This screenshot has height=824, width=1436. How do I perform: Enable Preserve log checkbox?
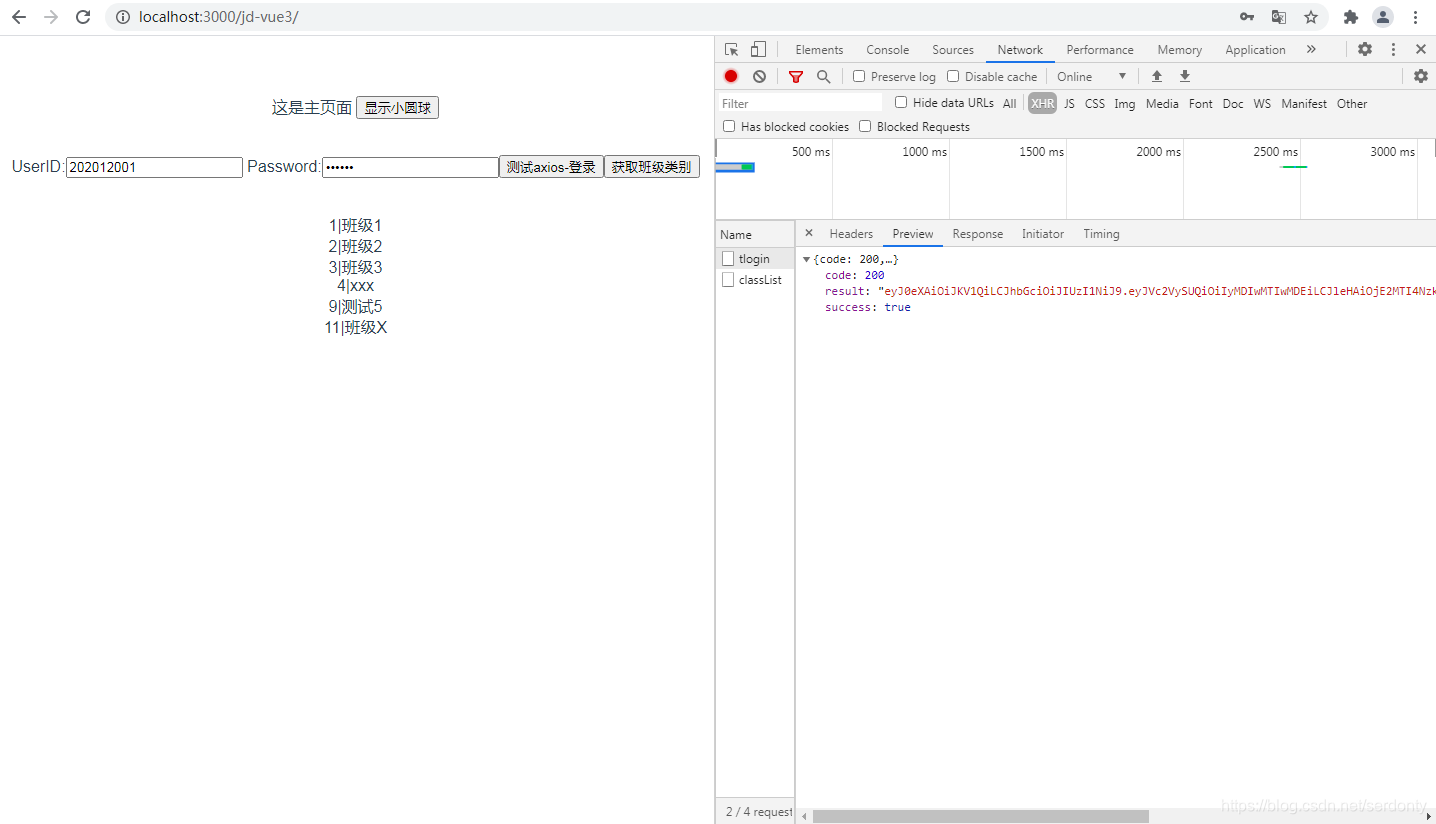click(859, 76)
